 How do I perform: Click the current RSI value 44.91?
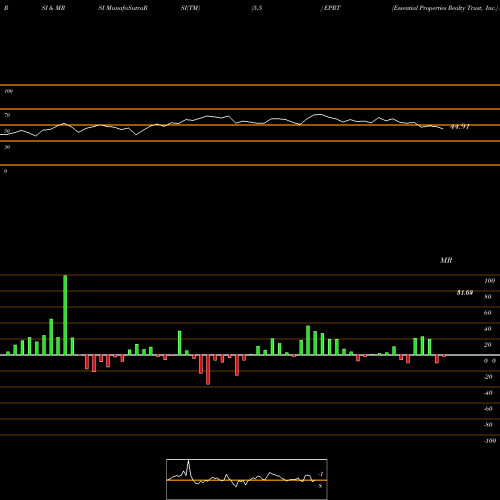[x=460, y=127]
